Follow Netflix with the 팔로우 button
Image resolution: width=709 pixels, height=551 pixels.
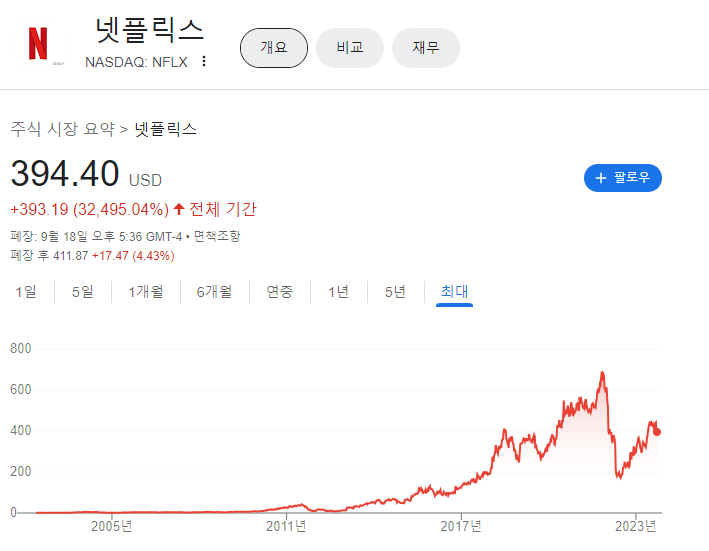point(623,178)
